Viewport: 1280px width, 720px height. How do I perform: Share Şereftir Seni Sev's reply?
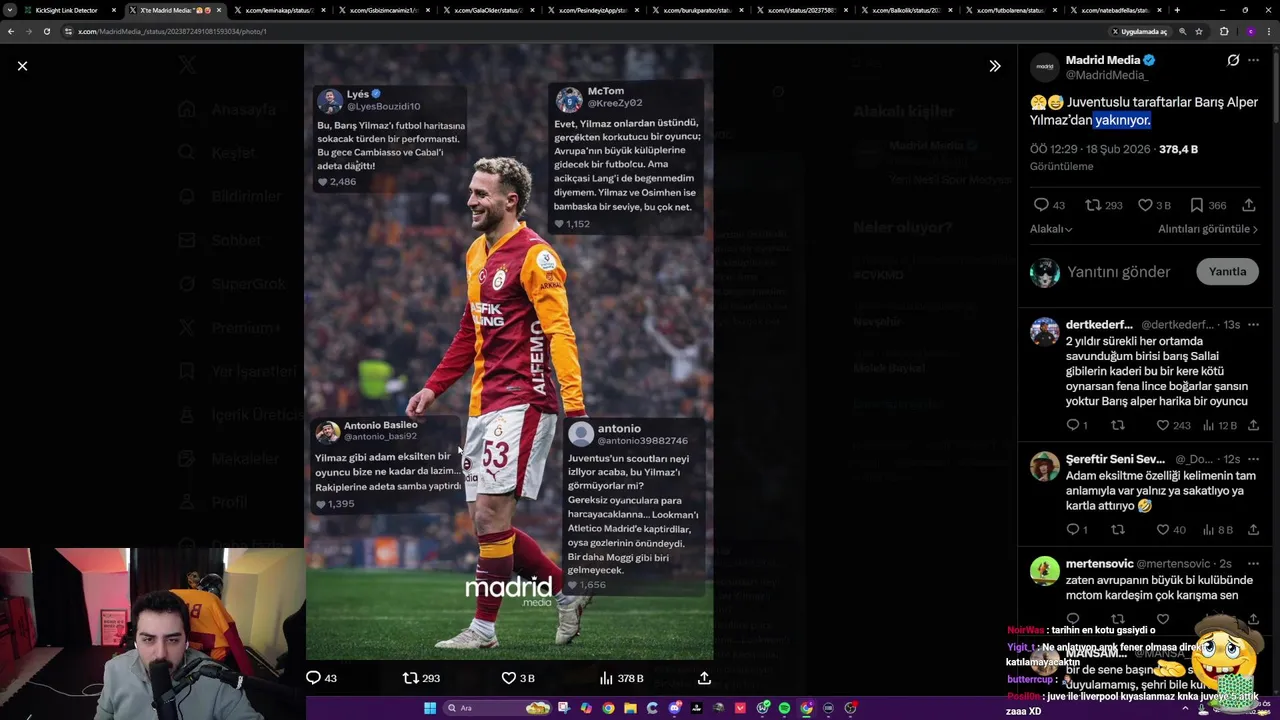[1253, 529]
